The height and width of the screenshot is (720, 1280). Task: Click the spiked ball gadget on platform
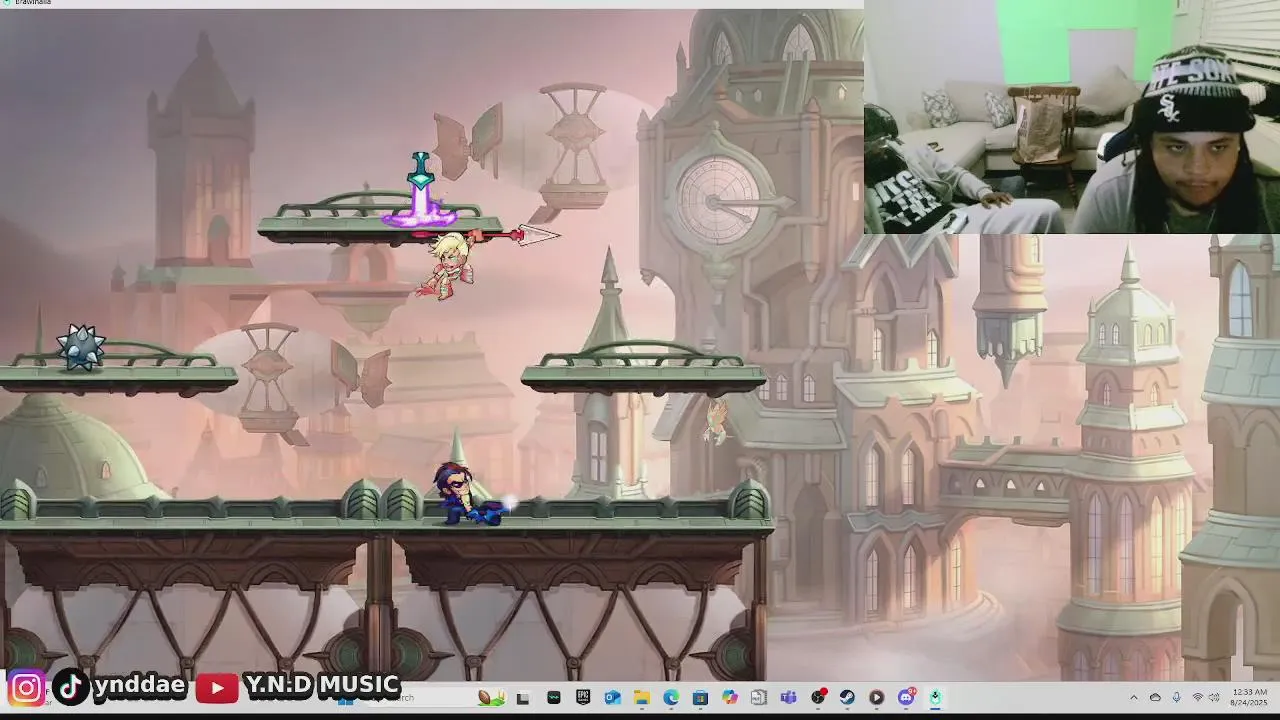tap(81, 347)
